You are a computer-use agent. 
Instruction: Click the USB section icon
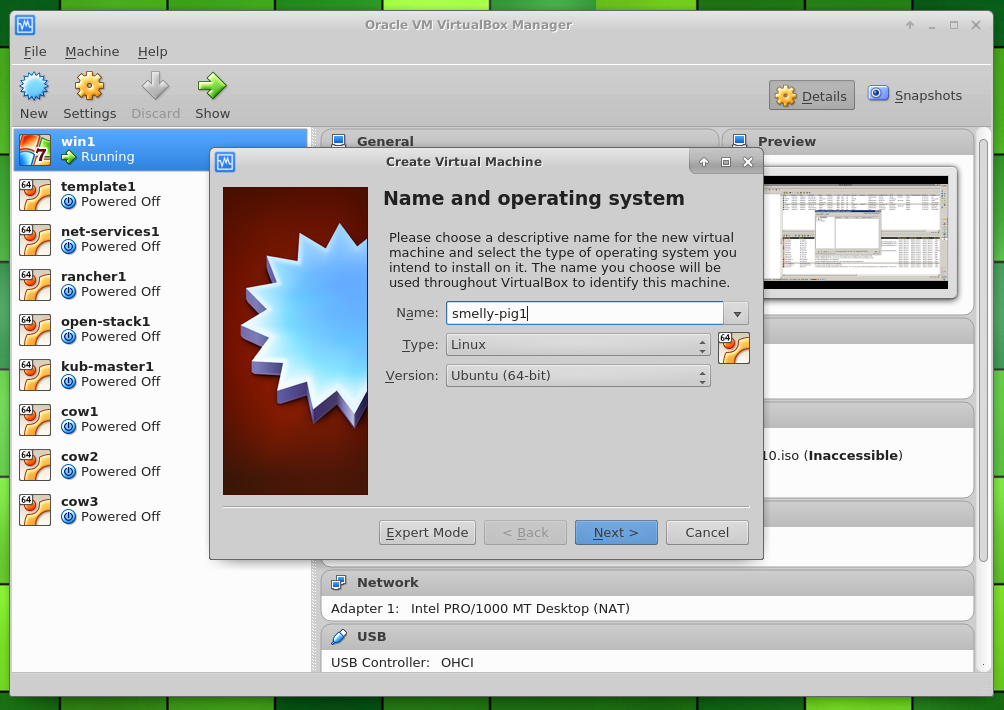(x=339, y=636)
